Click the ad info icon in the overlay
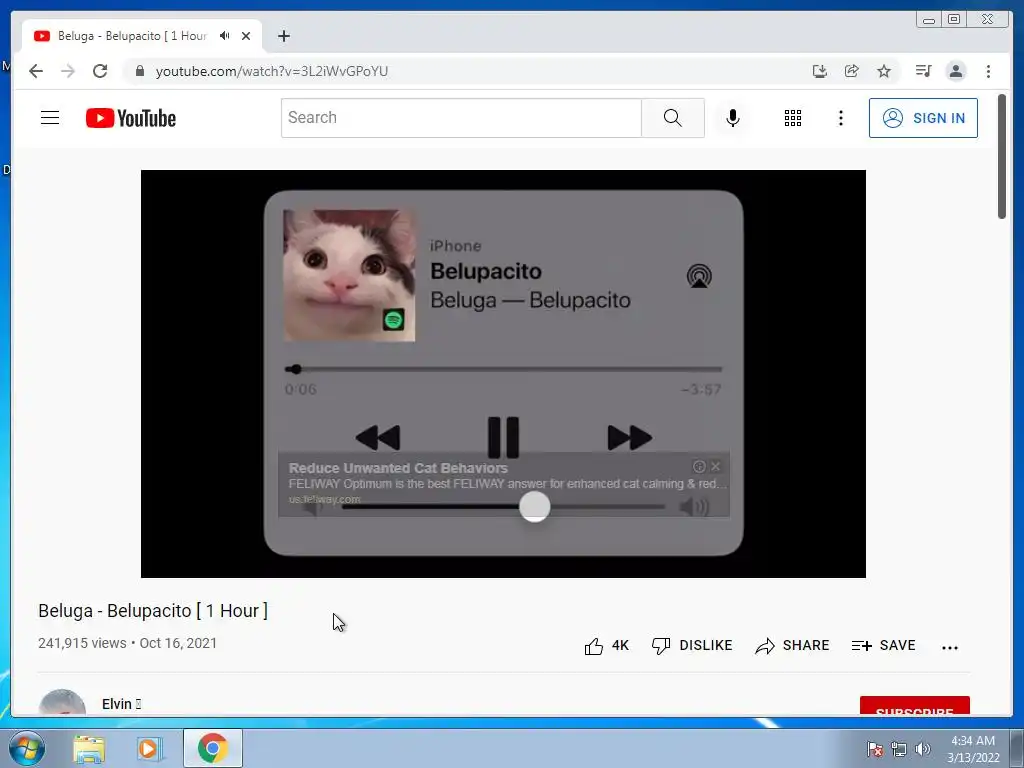The width and height of the screenshot is (1024, 768). tap(699, 466)
